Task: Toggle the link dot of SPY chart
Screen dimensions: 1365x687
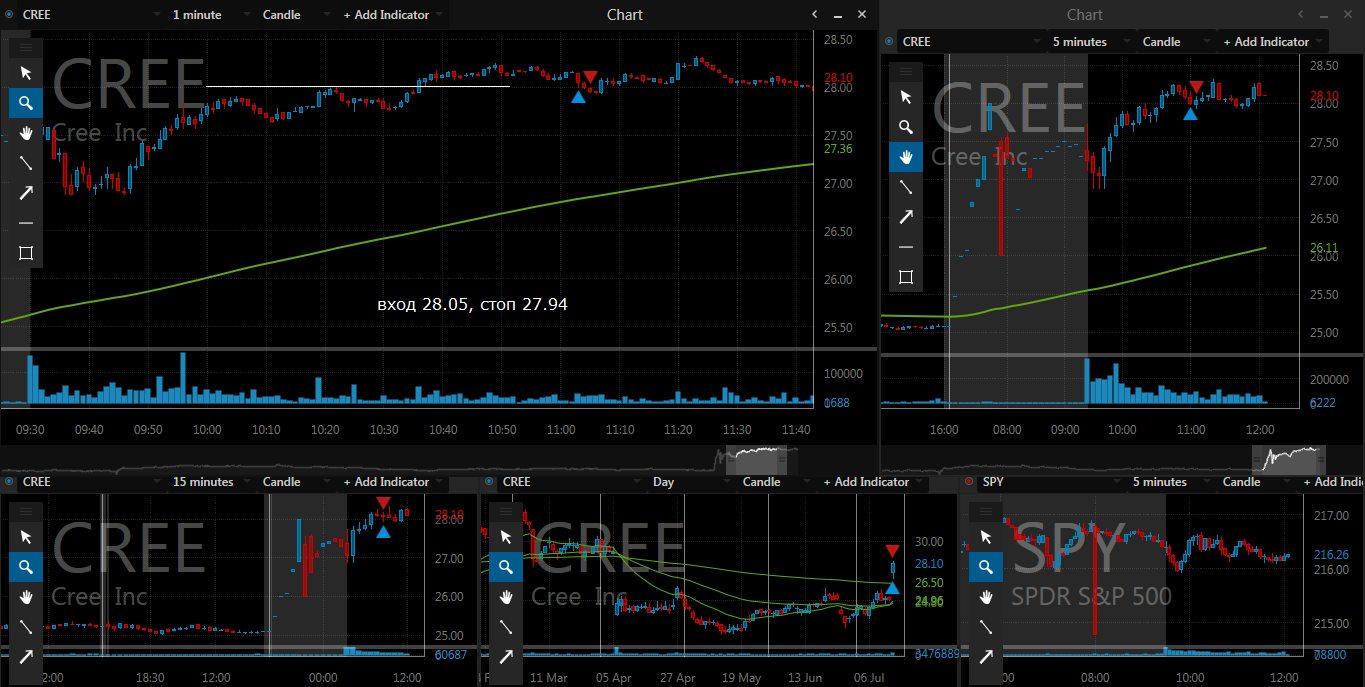Action: click(x=970, y=482)
